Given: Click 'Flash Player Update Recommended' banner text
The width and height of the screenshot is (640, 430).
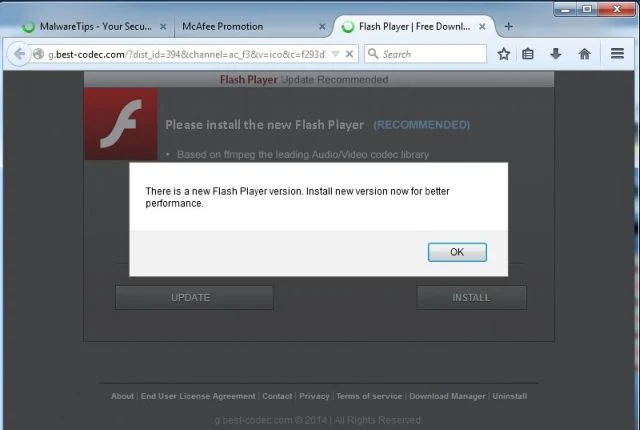Looking at the screenshot, I should point(304,80).
